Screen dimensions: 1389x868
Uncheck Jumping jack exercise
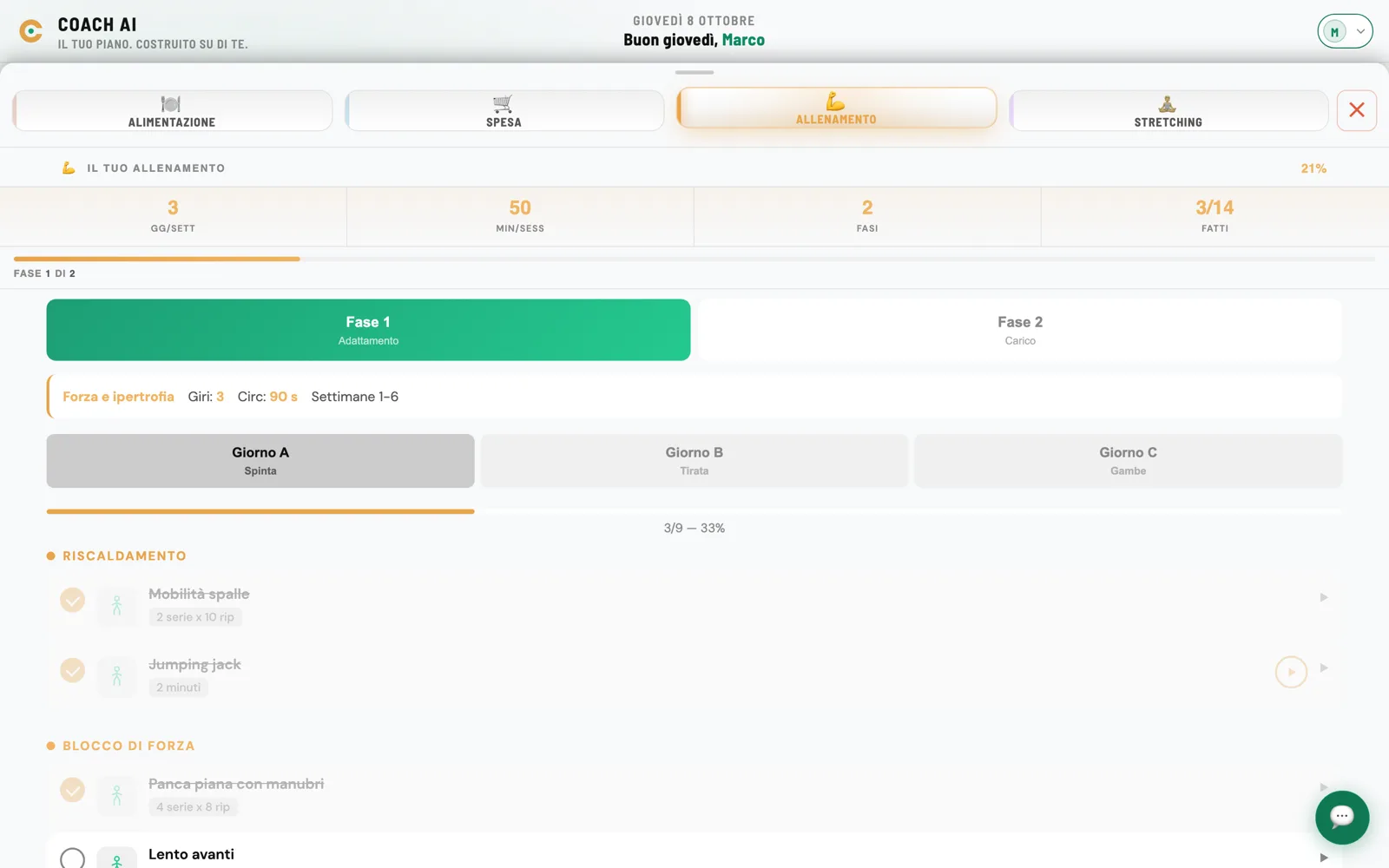[x=73, y=670]
